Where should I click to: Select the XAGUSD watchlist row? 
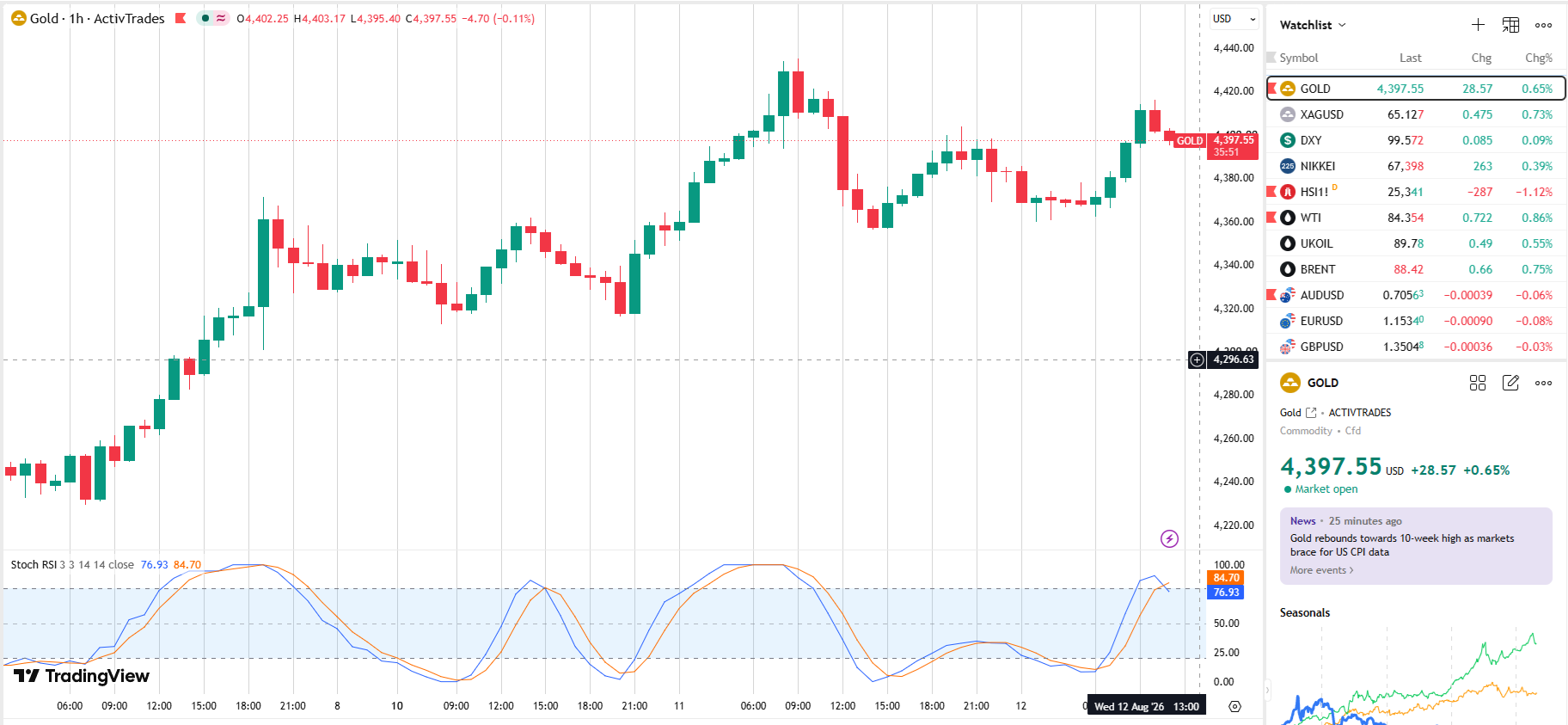1416,114
